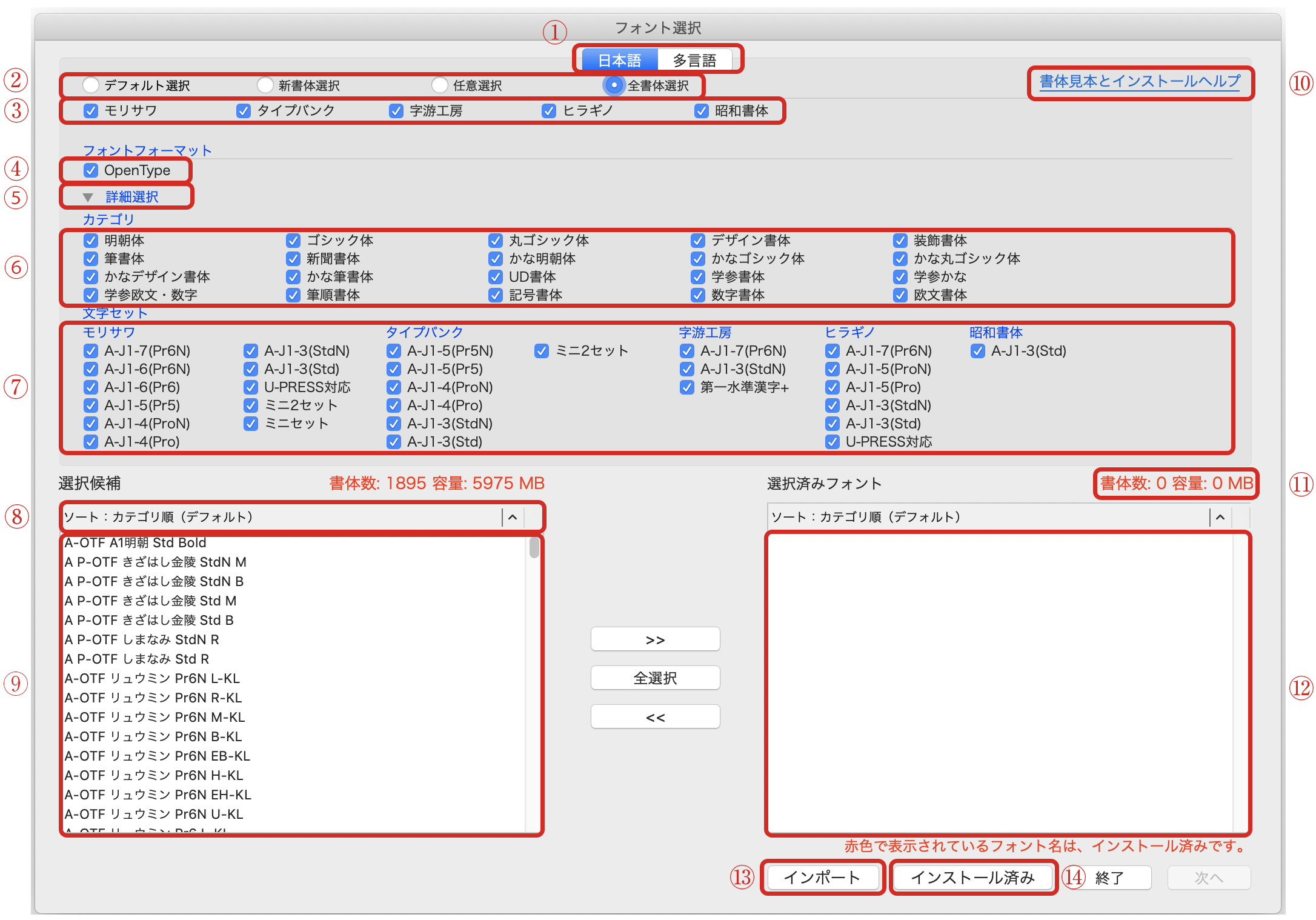
Task: Toggle ヒラギノ A-J1-5(ProN) checkbox
Action: tap(832, 369)
